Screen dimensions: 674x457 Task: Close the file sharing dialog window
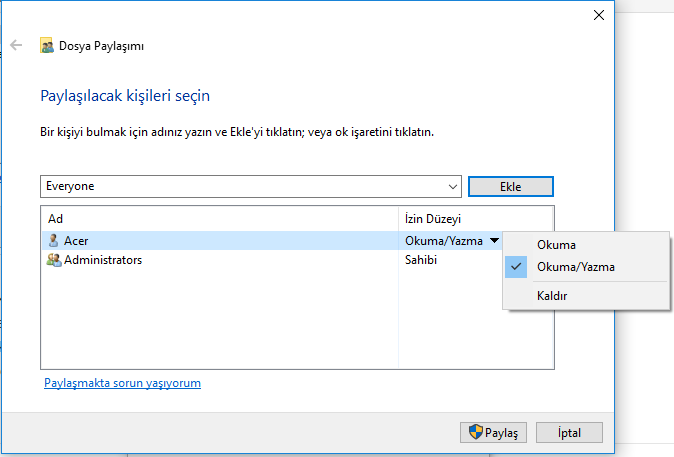coord(598,15)
